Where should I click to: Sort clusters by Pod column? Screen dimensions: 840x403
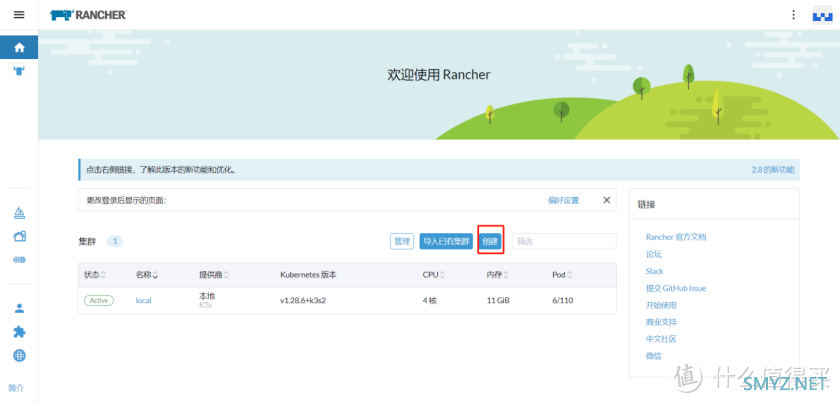(x=562, y=274)
